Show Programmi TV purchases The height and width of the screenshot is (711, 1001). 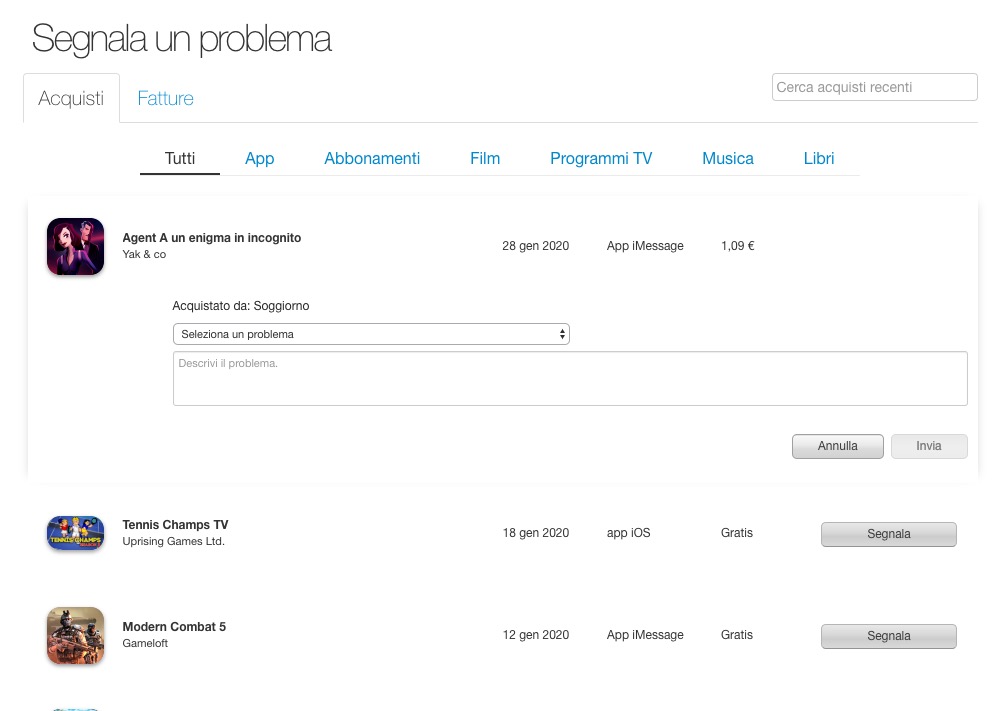click(x=601, y=158)
